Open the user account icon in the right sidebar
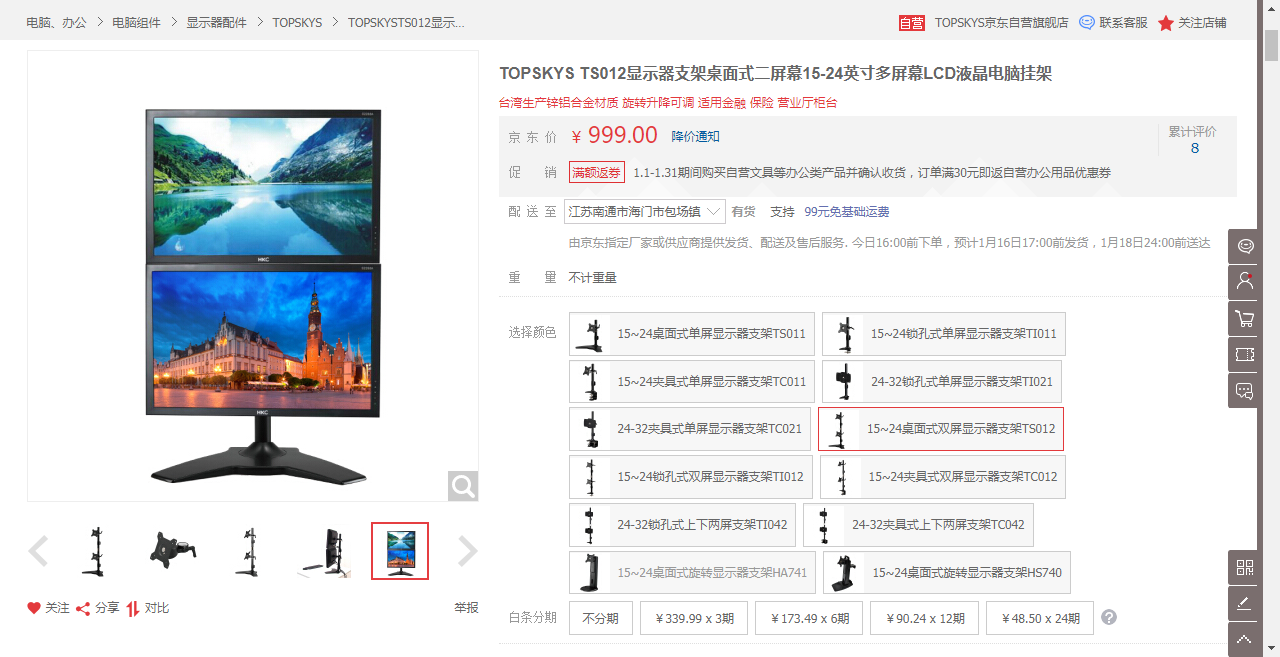The image size is (1280, 657). click(x=1245, y=282)
